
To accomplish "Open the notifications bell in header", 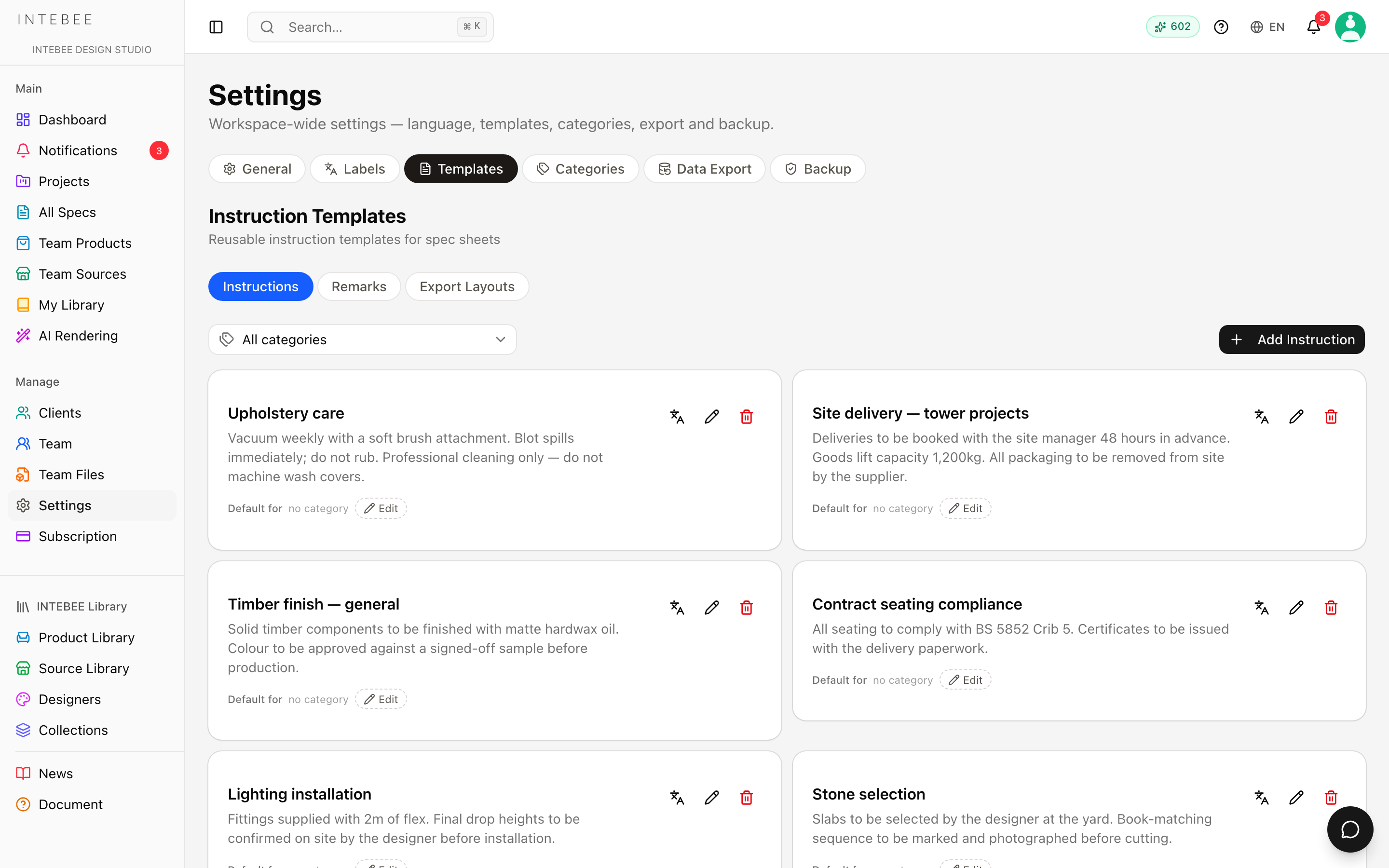I will [x=1313, y=27].
